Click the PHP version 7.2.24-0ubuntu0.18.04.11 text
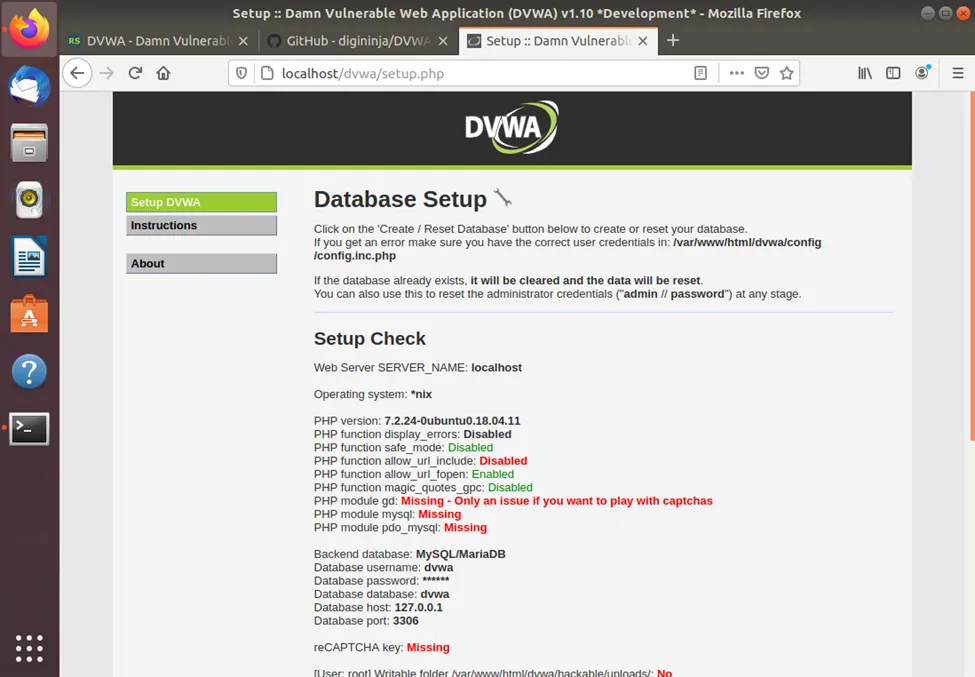 click(x=417, y=421)
